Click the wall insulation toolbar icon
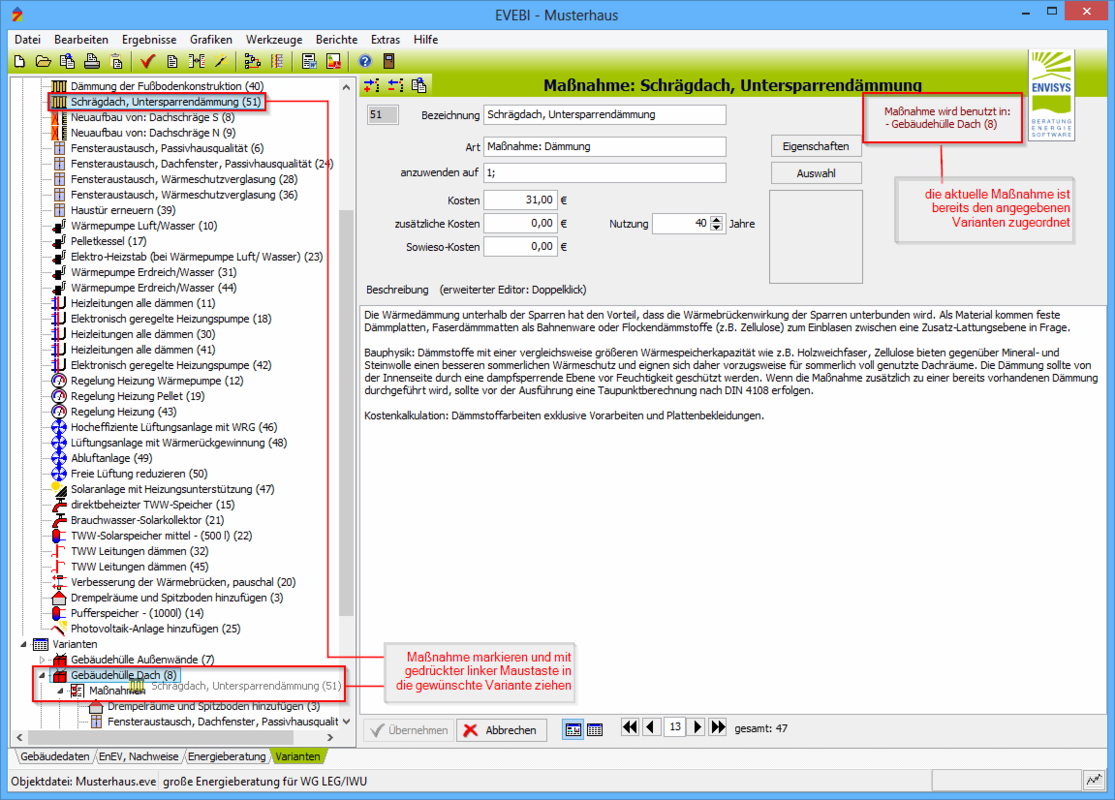This screenshot has height=800, width=1115. tap(277, 62)
